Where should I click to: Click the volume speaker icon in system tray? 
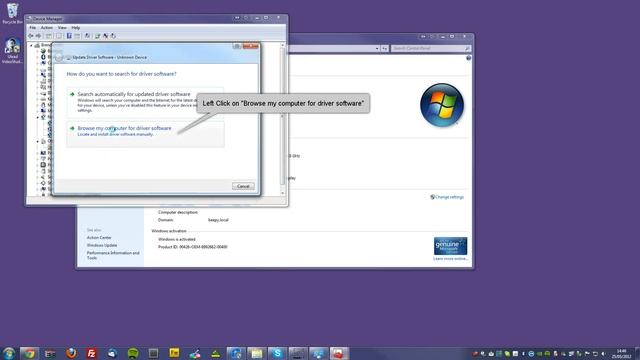pyautogui.click(x=603, y=353)
